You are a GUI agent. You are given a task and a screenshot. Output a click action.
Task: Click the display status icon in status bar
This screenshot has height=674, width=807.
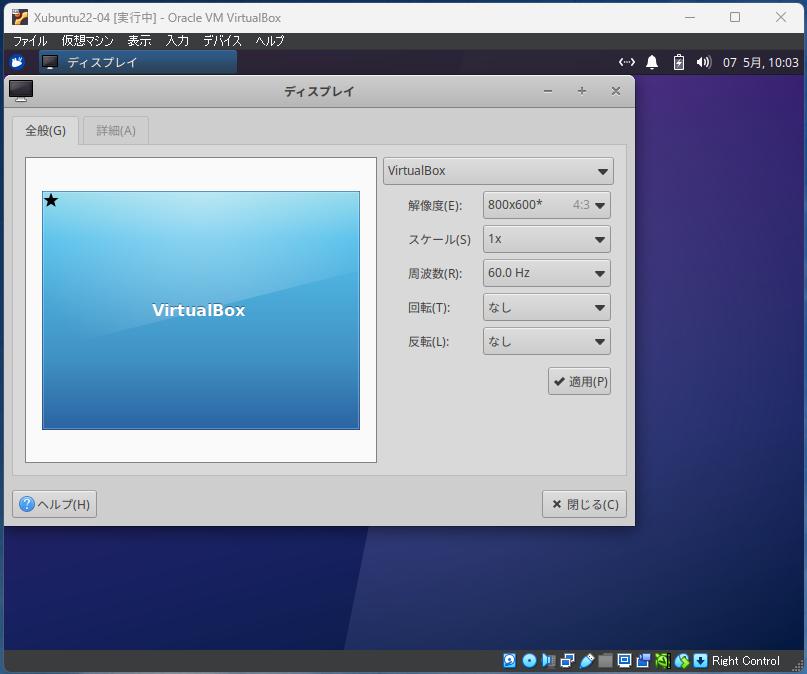point(624,660)
